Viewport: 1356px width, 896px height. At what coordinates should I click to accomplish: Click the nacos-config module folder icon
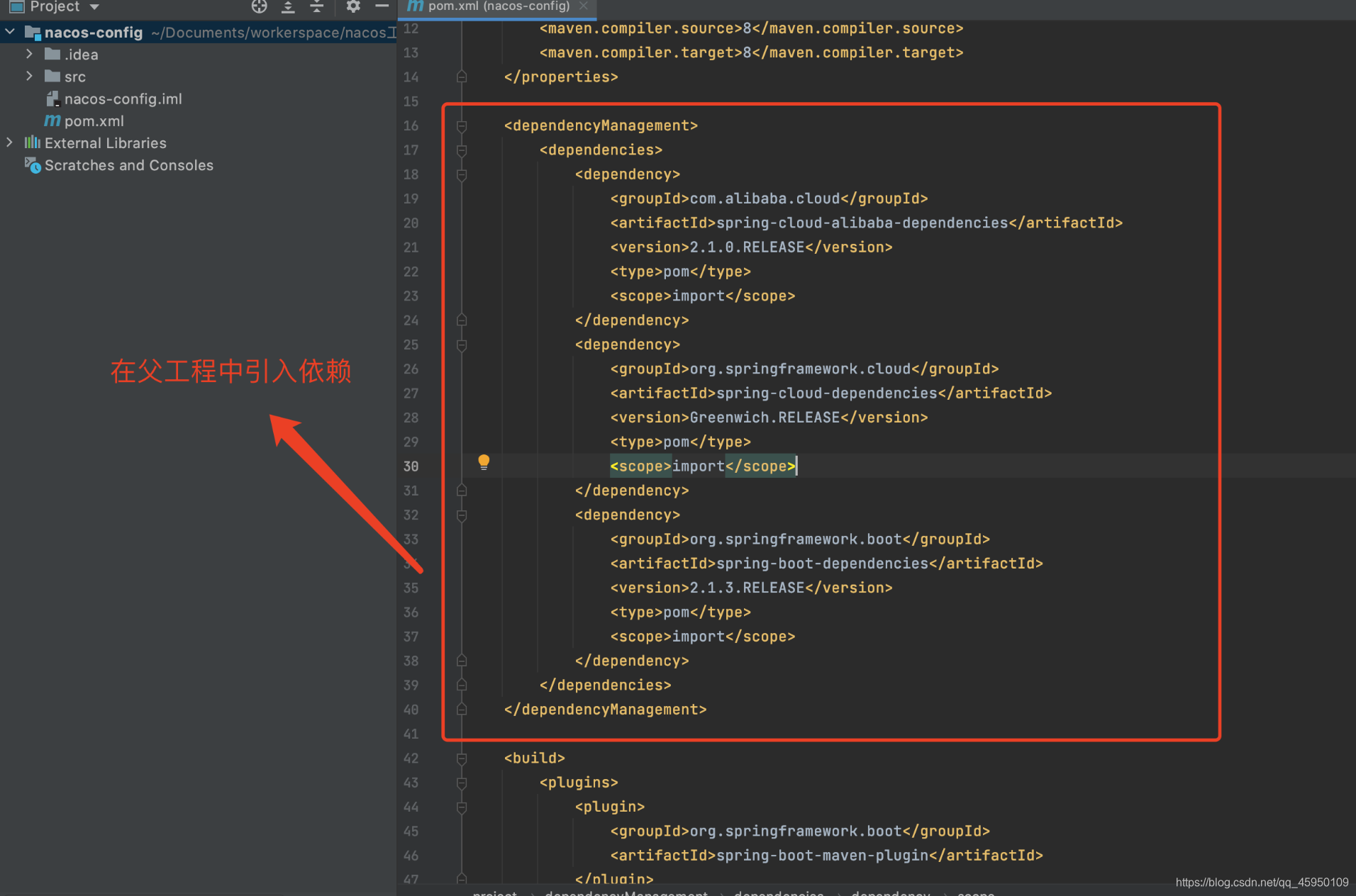(x=33, y=33)
